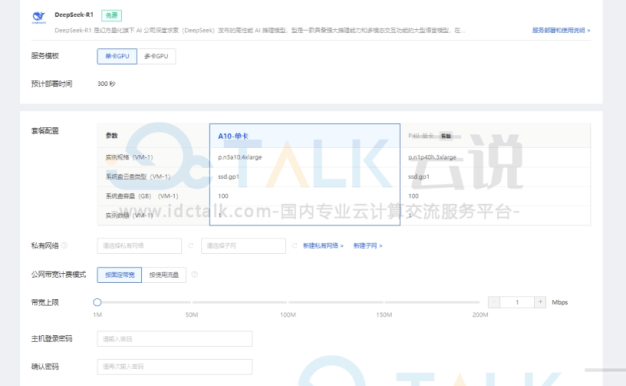This screenshot has width=626, height=386.
Task: Click the 参数 table header
Action: click(x=112, y=136)
